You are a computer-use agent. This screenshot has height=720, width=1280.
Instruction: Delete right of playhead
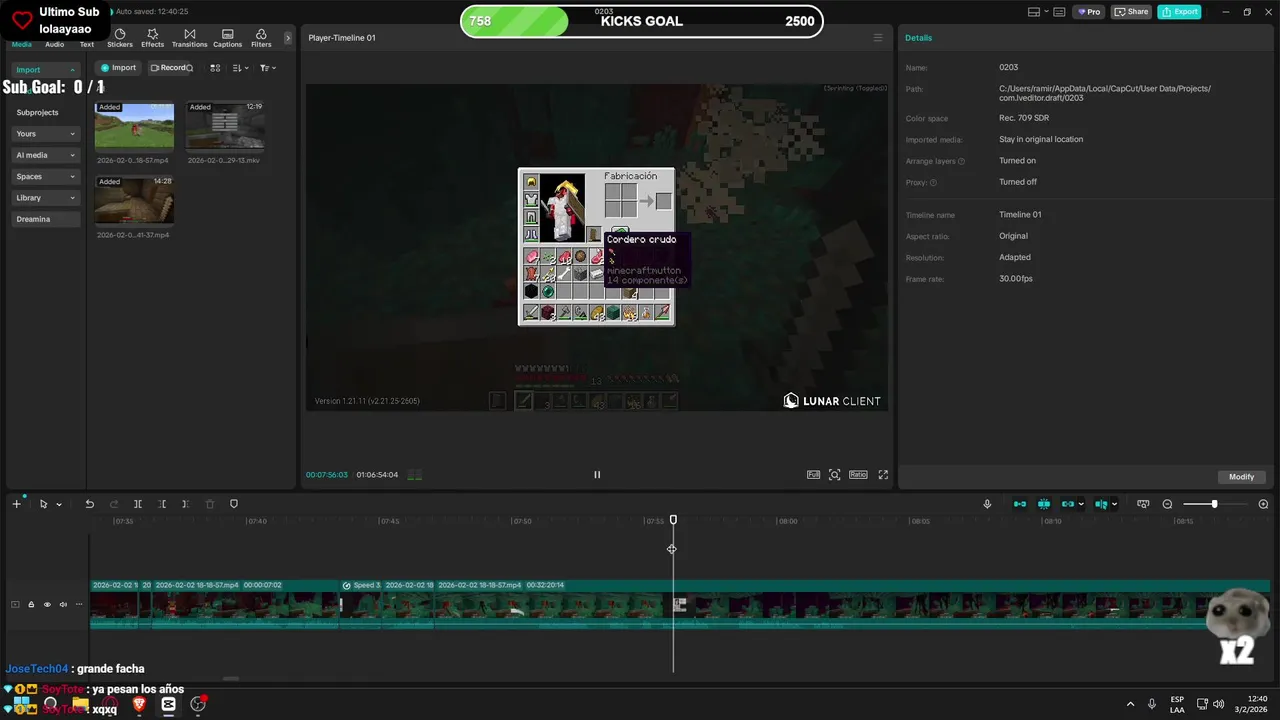[x=185, y=504]
